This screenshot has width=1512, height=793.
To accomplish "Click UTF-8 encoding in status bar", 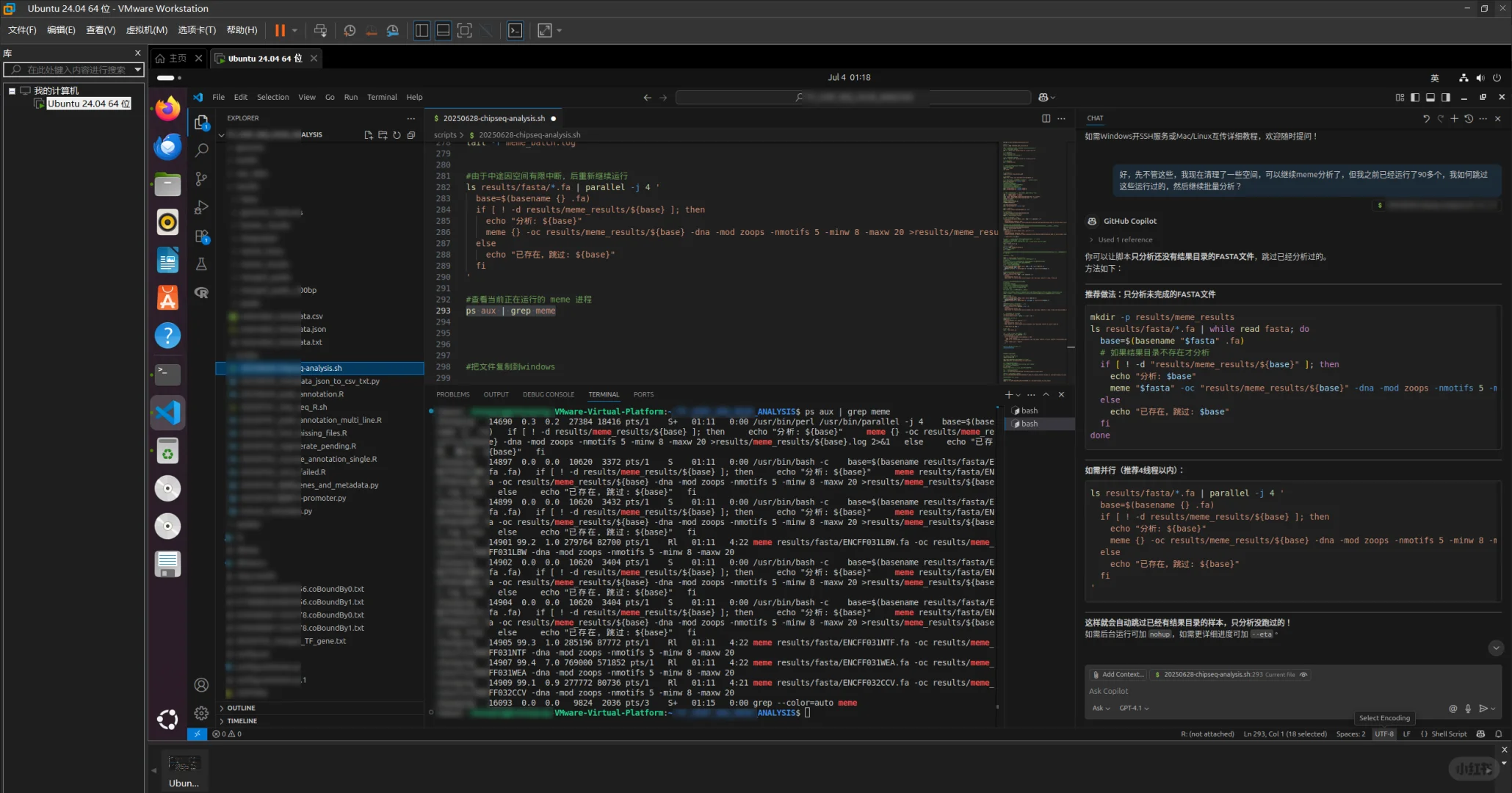I will [x=1383, y=734].
